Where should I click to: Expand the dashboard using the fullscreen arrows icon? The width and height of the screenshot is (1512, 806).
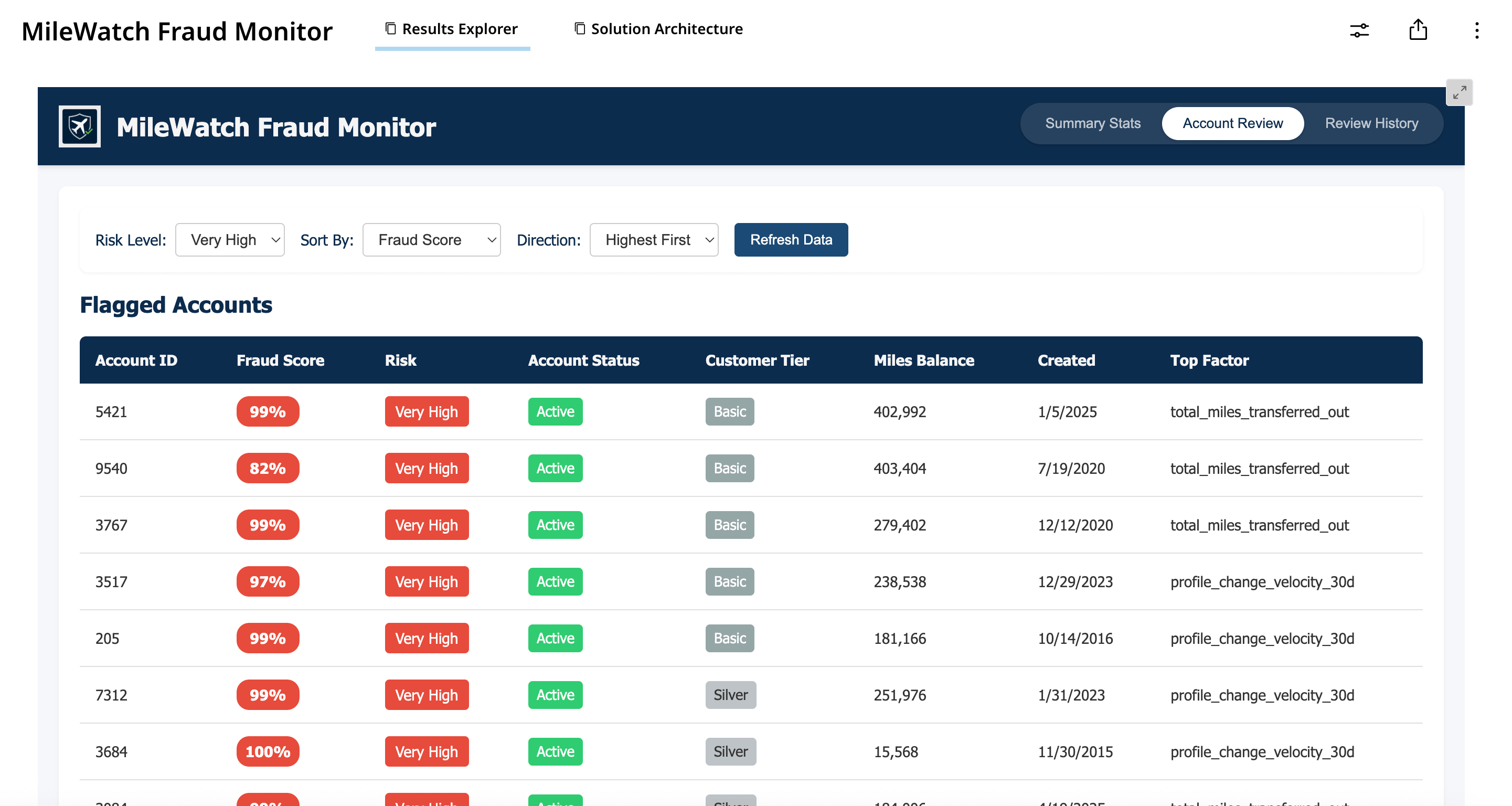[x=1460, y=92]
